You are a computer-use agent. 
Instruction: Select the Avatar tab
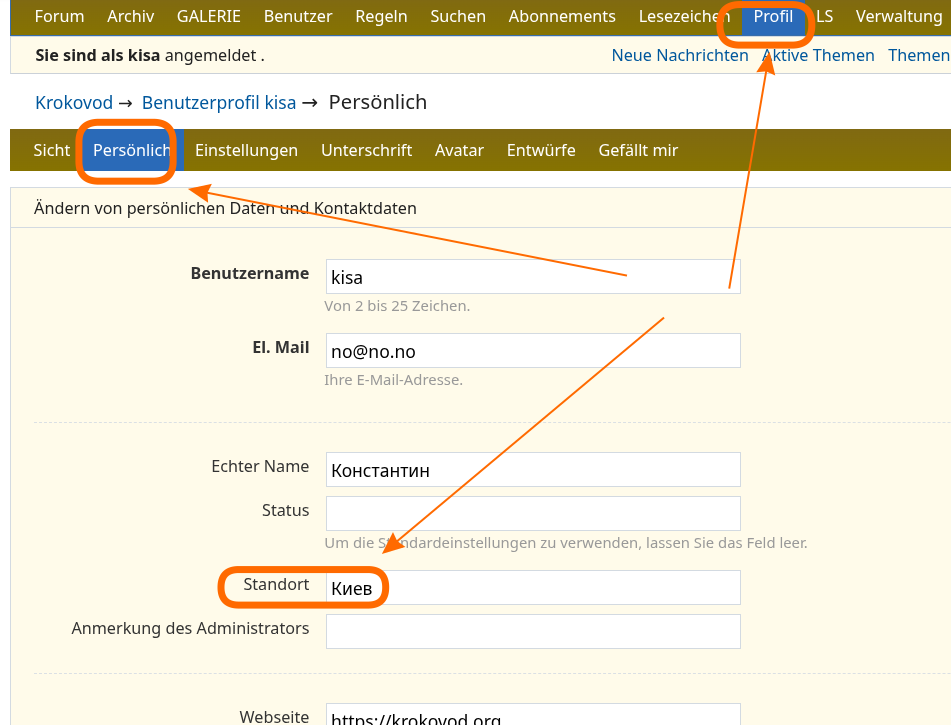coord(459,151)
